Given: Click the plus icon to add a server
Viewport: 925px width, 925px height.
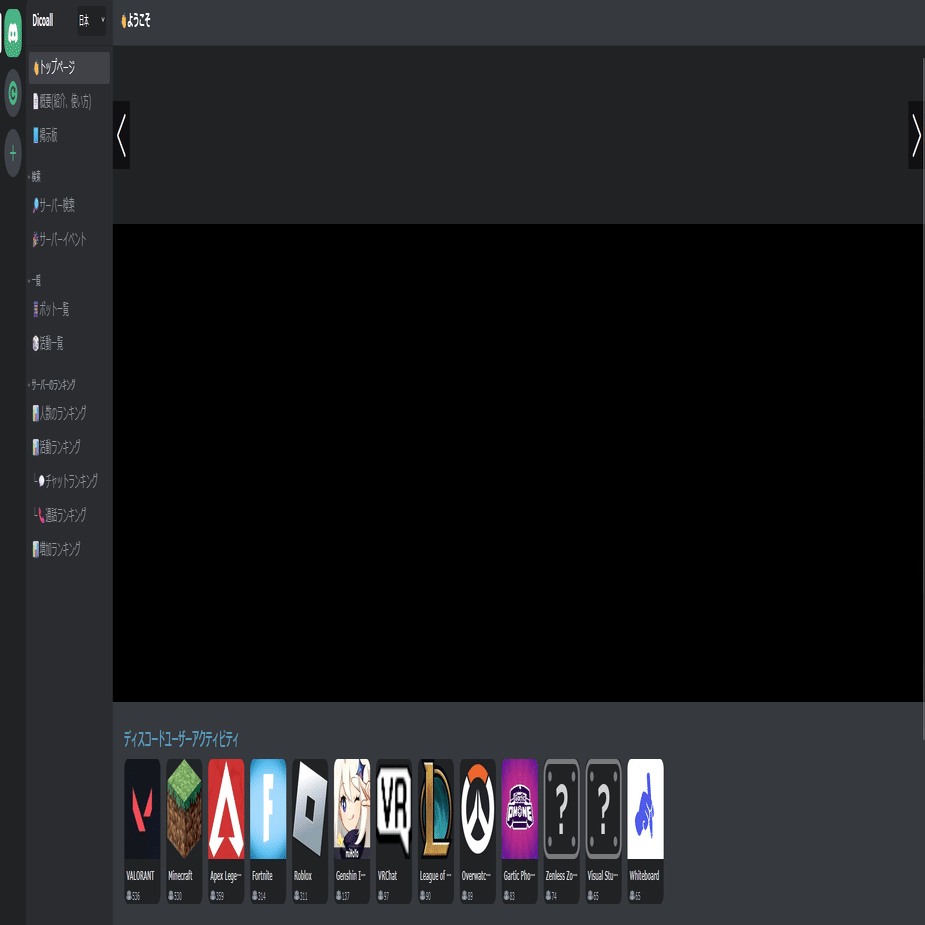Looking at the screenshot, I should [x=13, y=152].
